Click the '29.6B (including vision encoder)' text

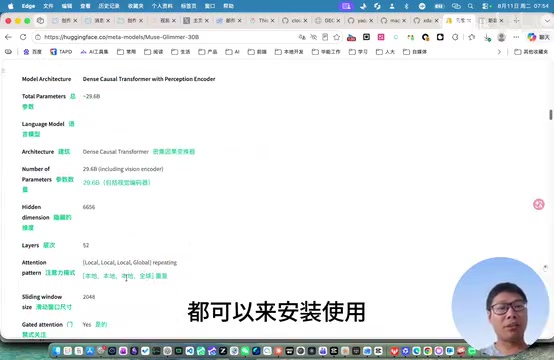coord(123,169)
